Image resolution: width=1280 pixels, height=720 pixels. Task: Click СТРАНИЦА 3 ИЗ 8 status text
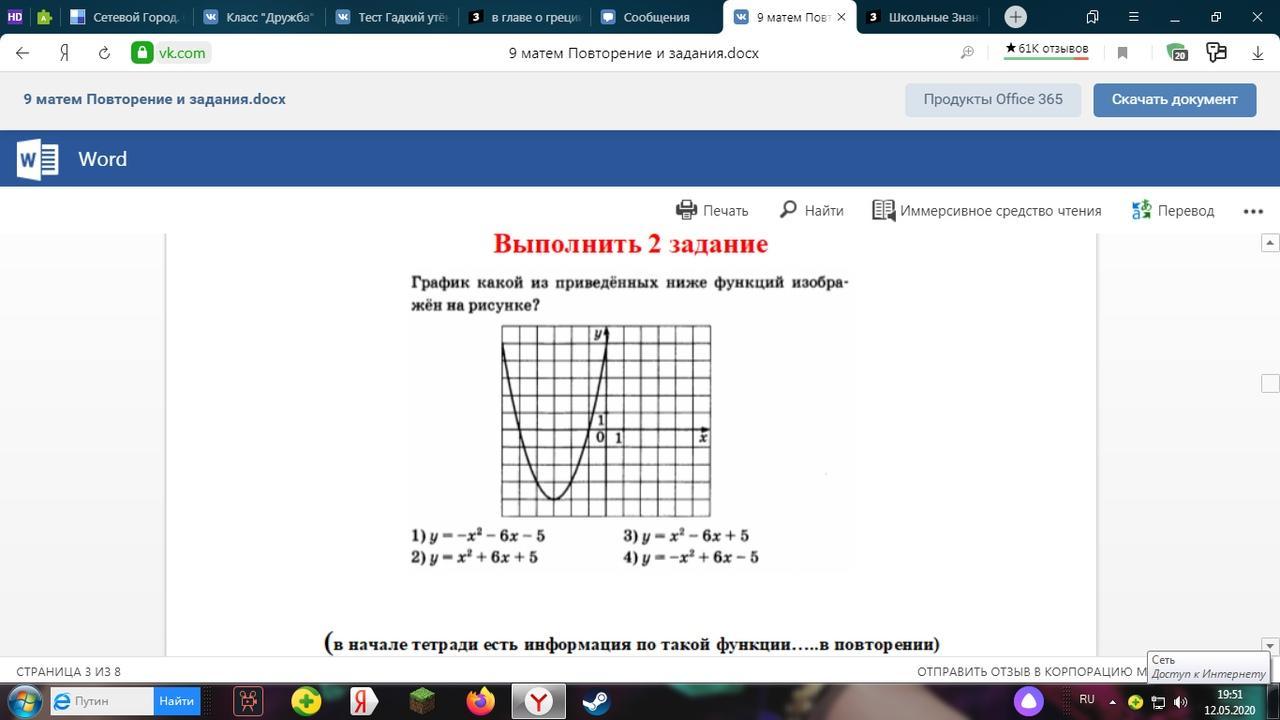coord(68,671)
